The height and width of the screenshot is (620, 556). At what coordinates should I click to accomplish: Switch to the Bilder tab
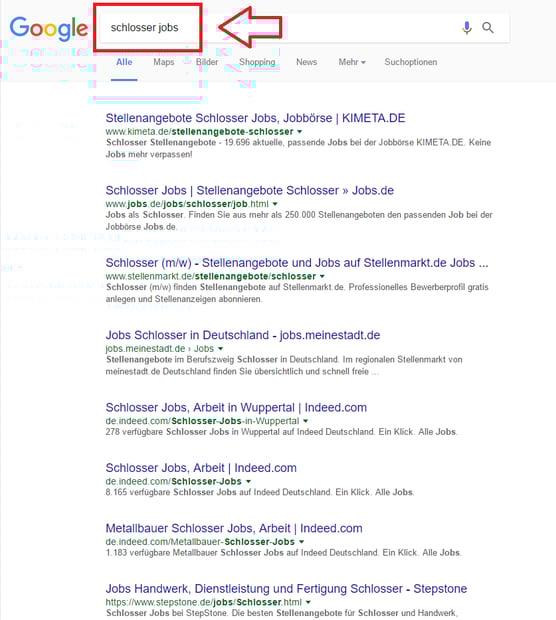pos(207,62)
